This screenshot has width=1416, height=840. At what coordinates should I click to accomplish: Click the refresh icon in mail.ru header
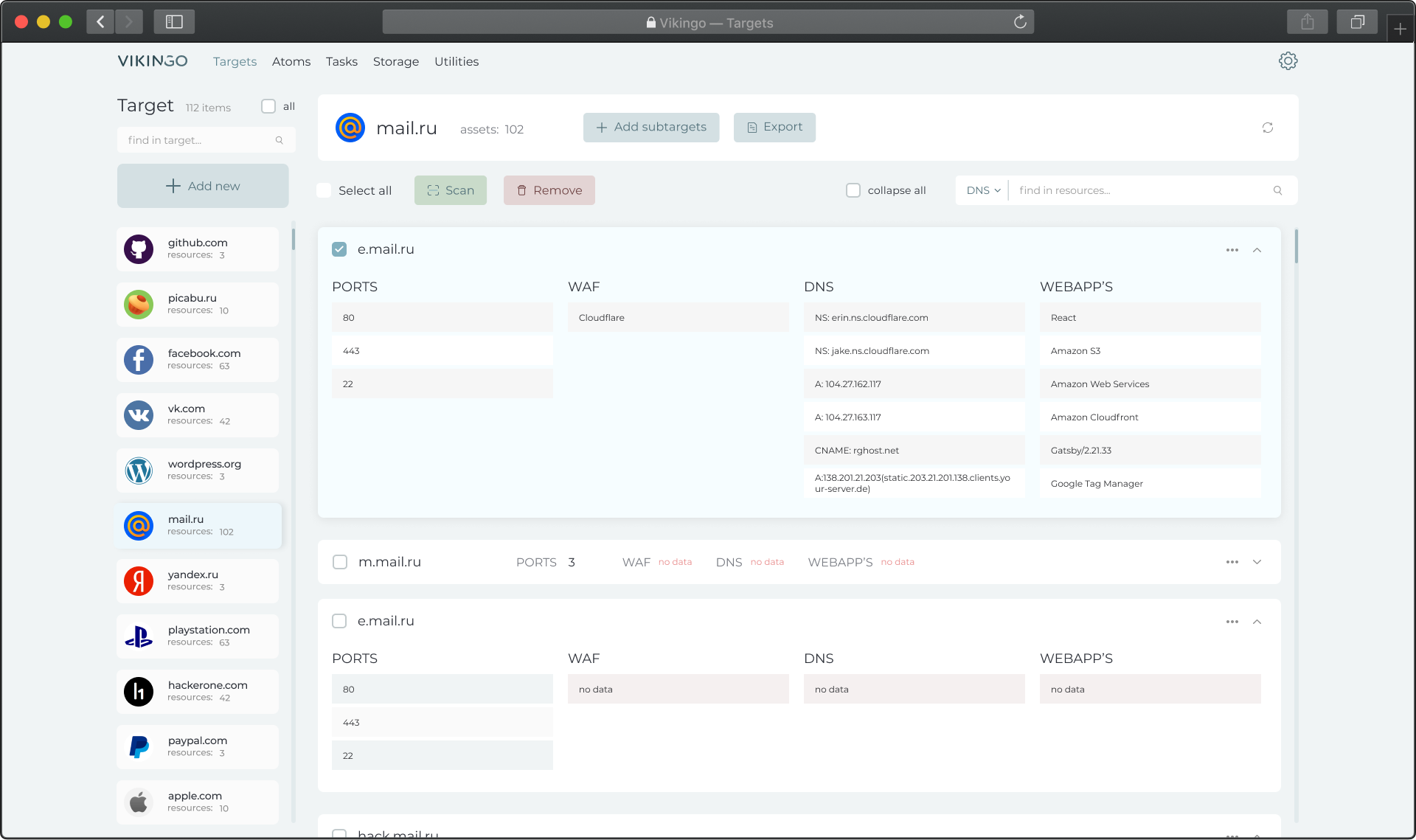[x=1267, y=128]
